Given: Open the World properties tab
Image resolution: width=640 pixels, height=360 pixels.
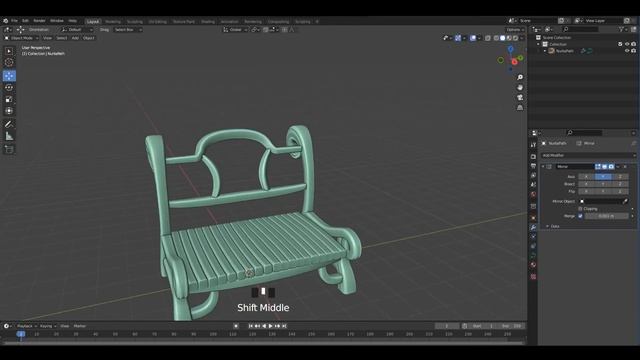Looking at the screenshot, I should coord(533,194).
